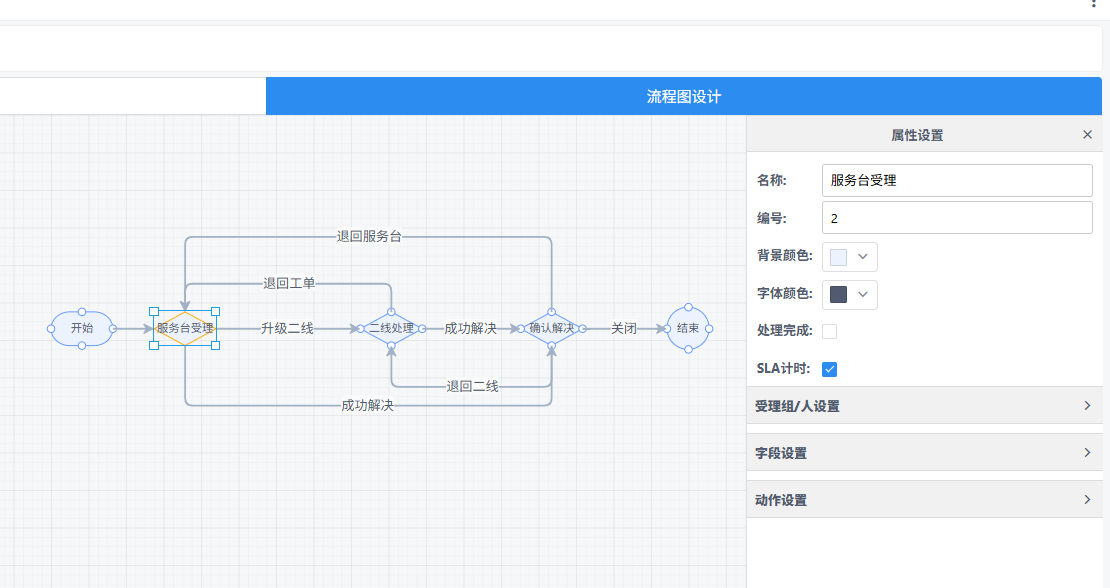This screenshot has height=588, width=1110.
Task: Click the top-left resize handle of 服务台受理
Action: pyautogui.click(x=154, y=311)
